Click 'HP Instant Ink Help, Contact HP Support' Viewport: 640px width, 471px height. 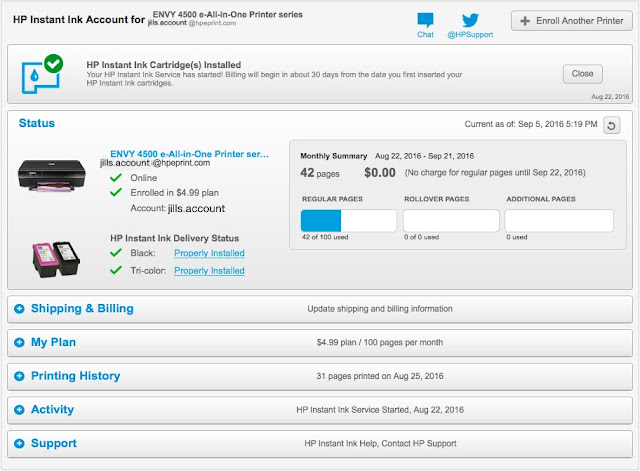[380, 444]
